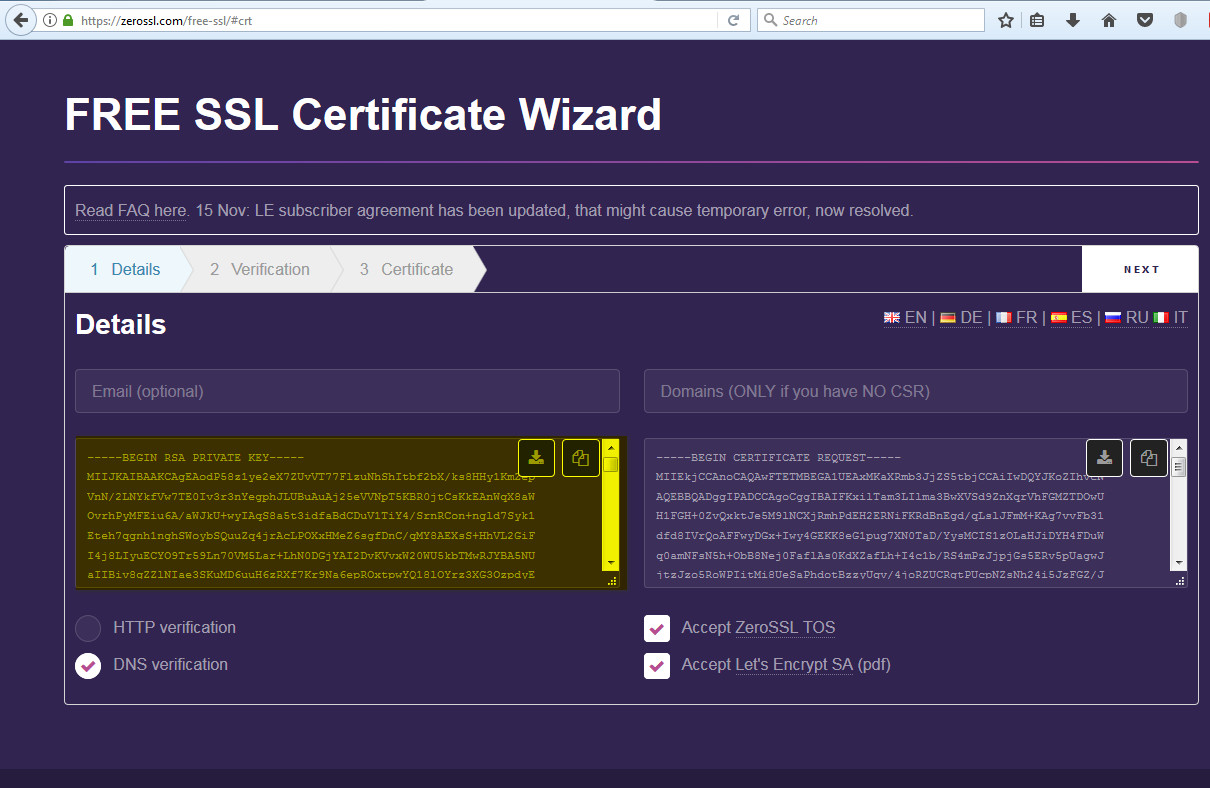
Task: Toggle the Accept ZeroSSL TOS checkbox
Action: click(x=657, y=628)
